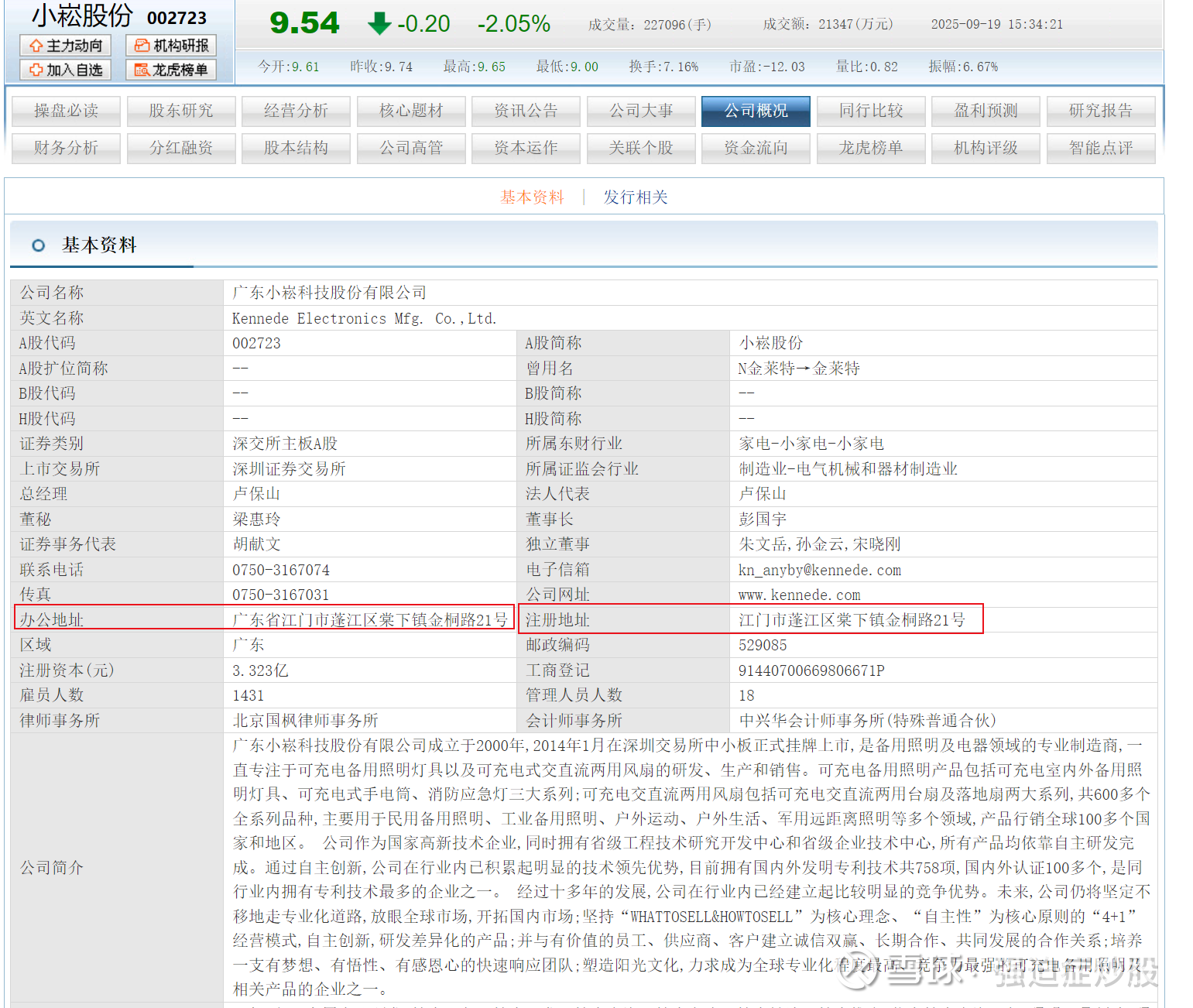The width and height of the screenshot is (1193, 1008).
Task: Click the 主力动向 button
Action: pyautogui.click(x=66, y=46)
